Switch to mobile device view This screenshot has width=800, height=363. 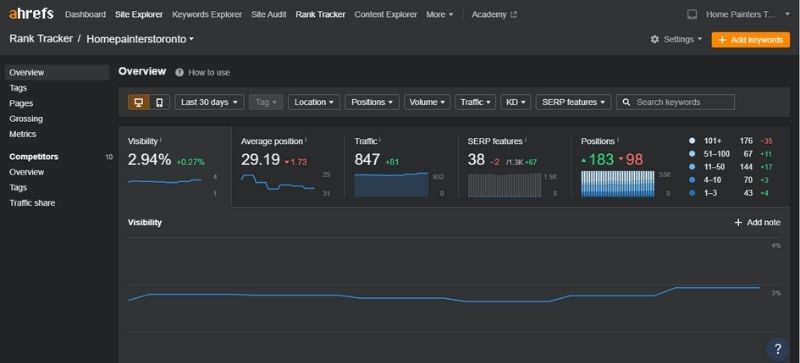pos(159,102)
